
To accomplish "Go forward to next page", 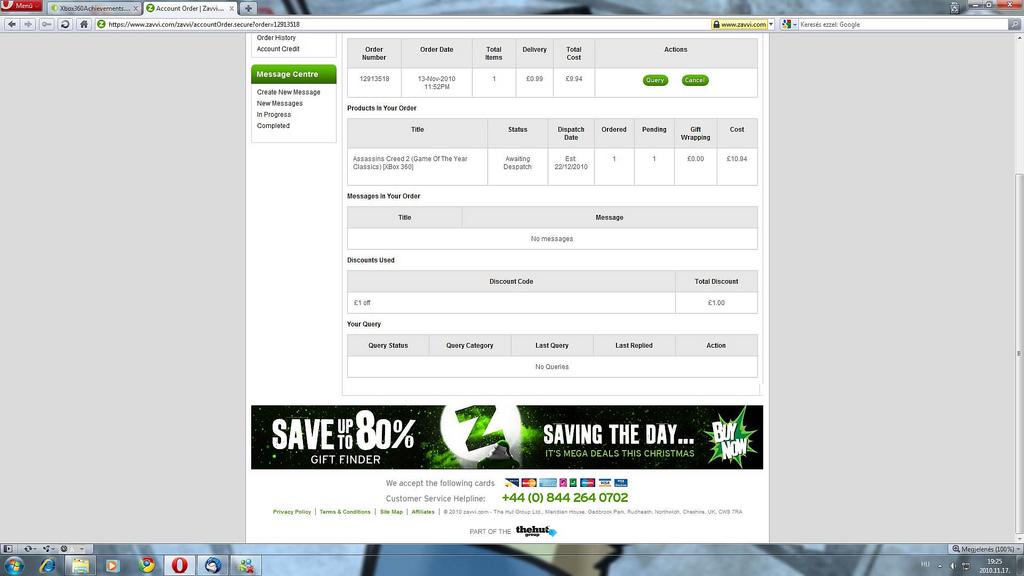I will (x=28, y=24).
